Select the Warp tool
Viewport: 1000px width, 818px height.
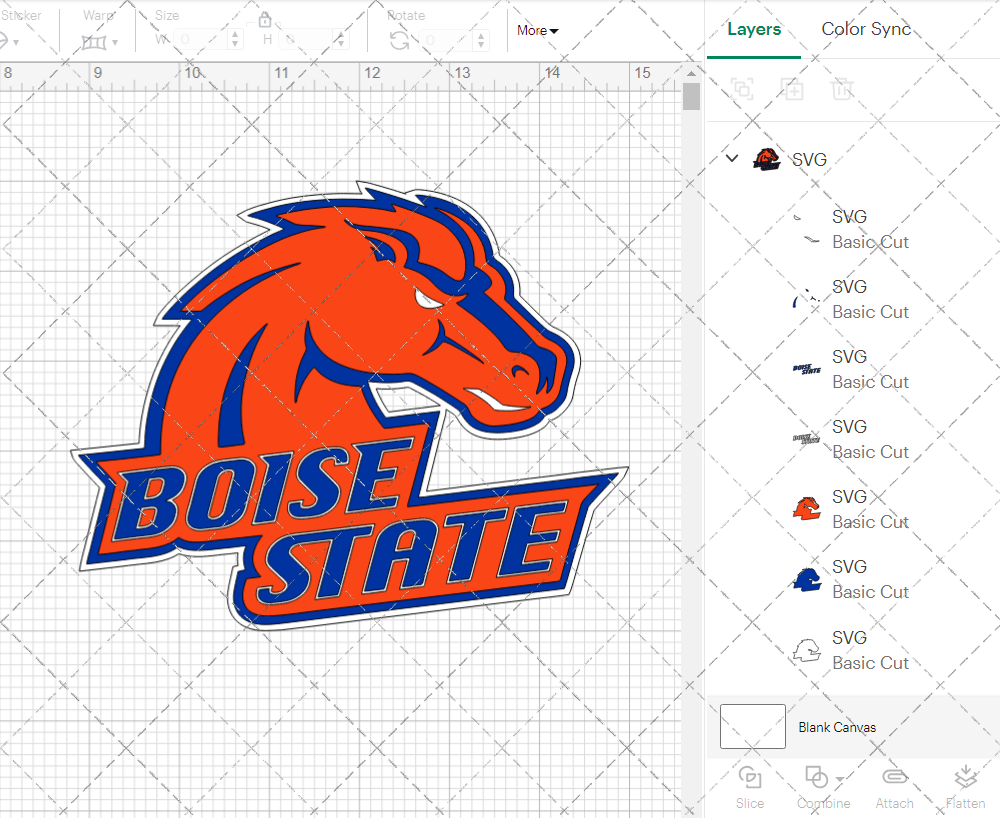pos(95,40)
